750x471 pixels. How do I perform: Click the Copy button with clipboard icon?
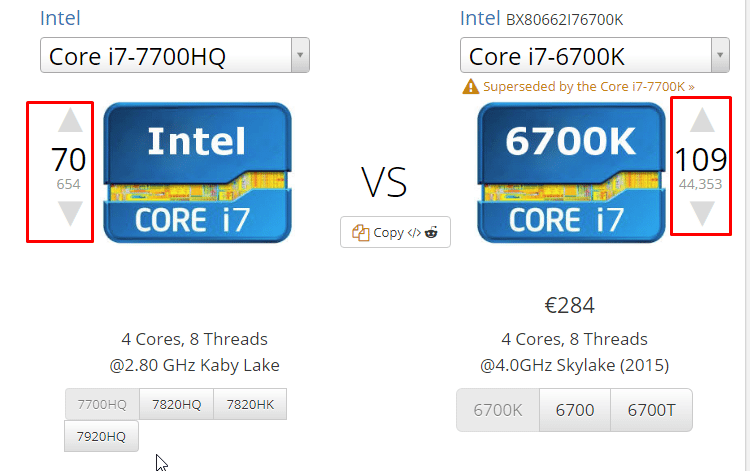pyautogui.click(x=395, y=233)
